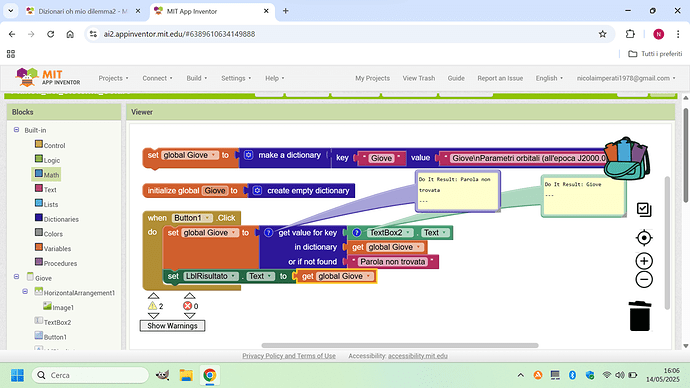The width and height of the screenshot is (690, 388).
Task: Collapse the HorizontalArrangement1 tree node
Action: [x=25, y=291]
